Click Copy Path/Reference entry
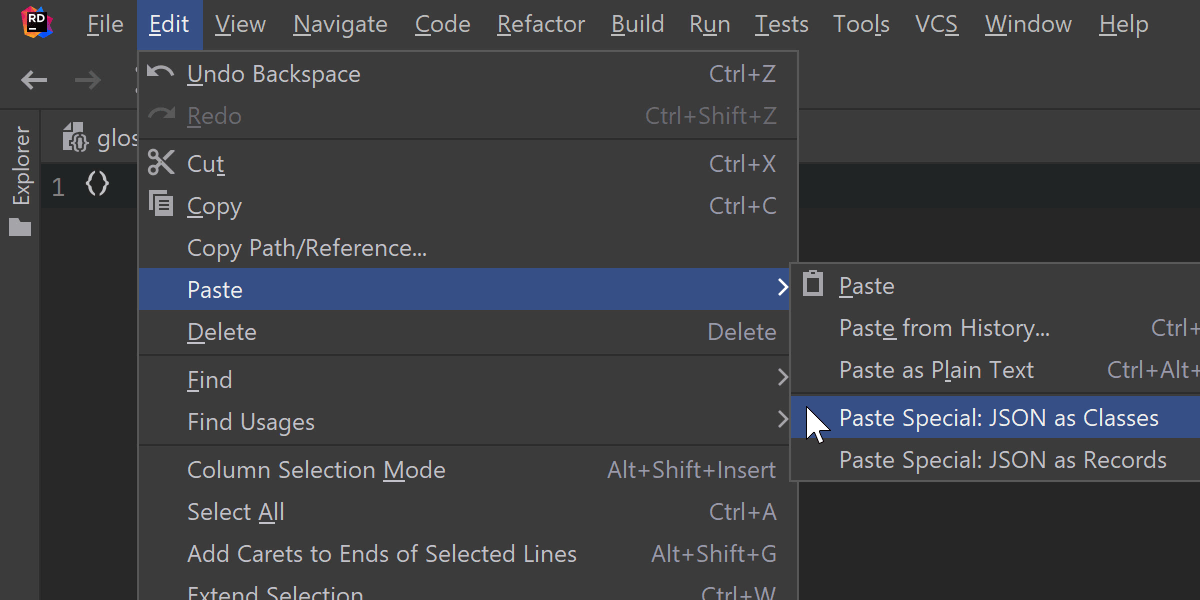Screen dimensions: 1200x600 coord(307,248)
